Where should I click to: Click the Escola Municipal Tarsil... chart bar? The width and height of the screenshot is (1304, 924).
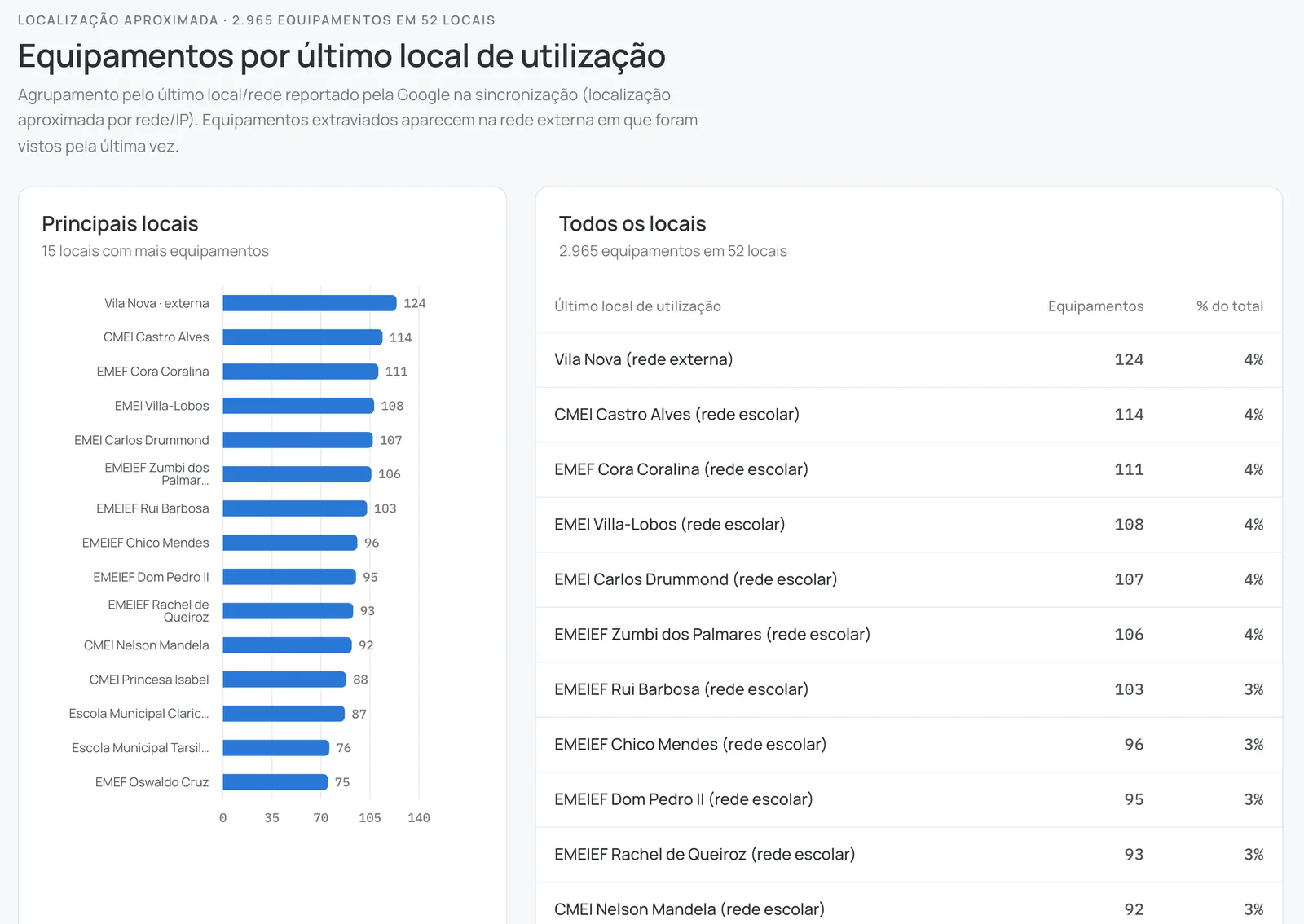pyautogui.click(x=276, y=748)
